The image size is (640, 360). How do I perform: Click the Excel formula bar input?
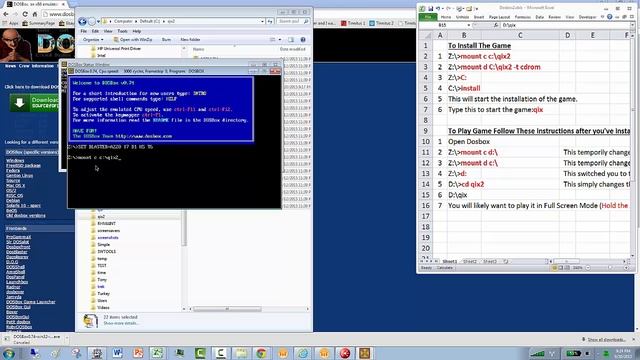point(564,25)
